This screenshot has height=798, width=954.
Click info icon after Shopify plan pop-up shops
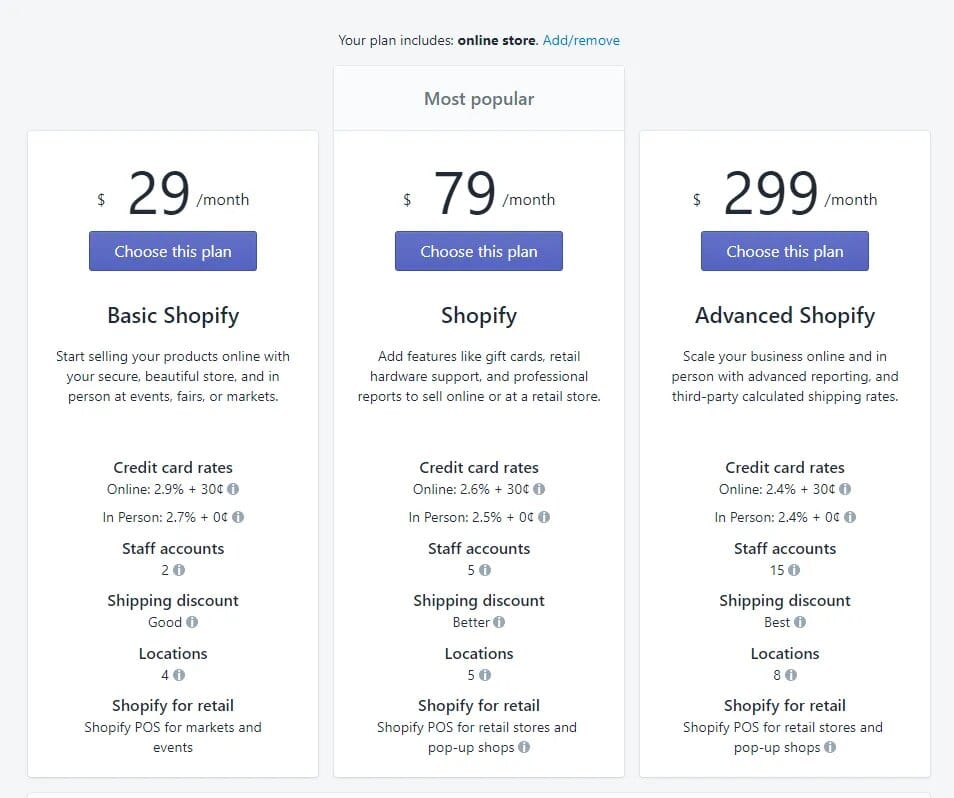524,747
